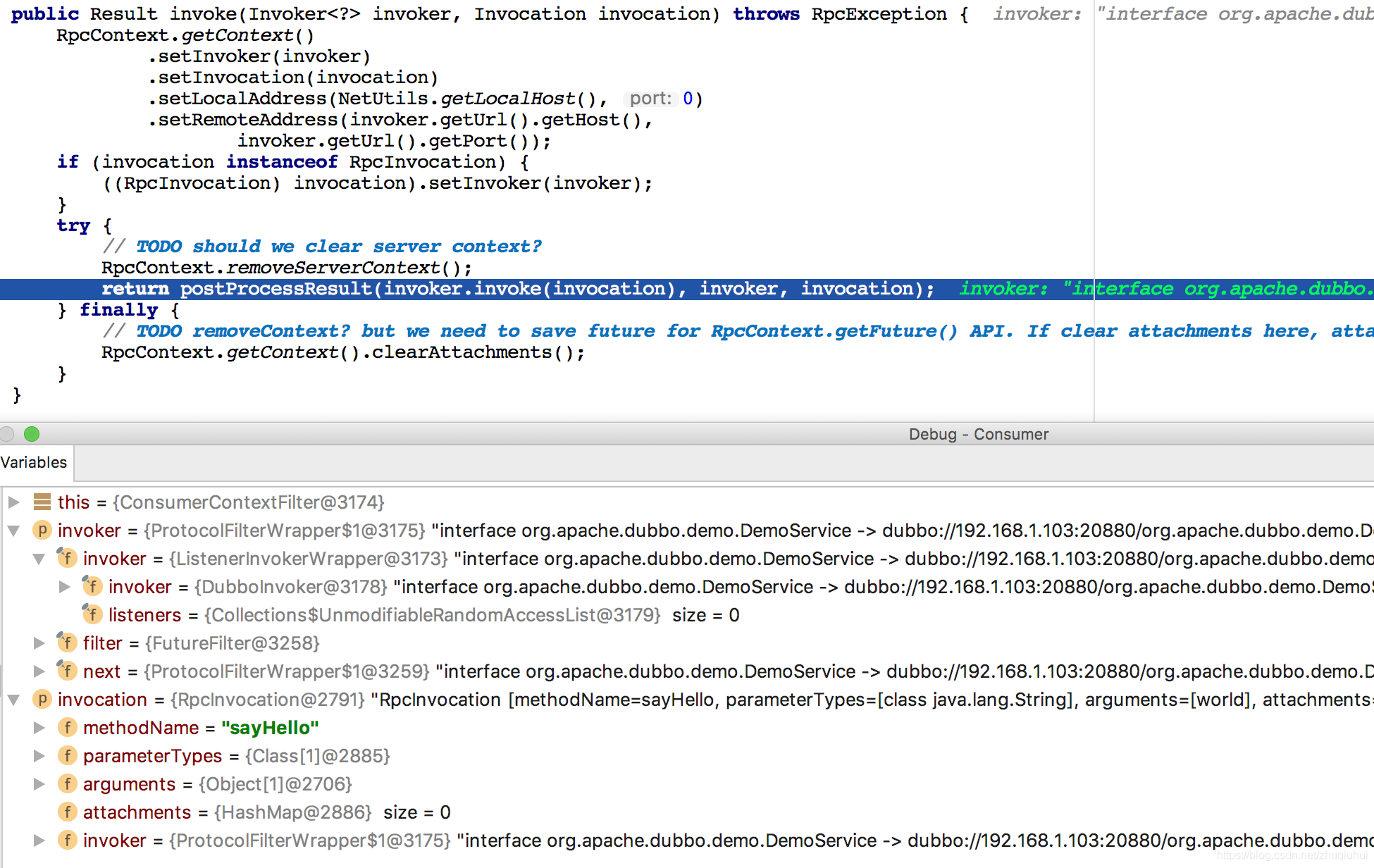
Task: Expand the filter FutureFilter@3258 node
Action: [x=39, y=643]
